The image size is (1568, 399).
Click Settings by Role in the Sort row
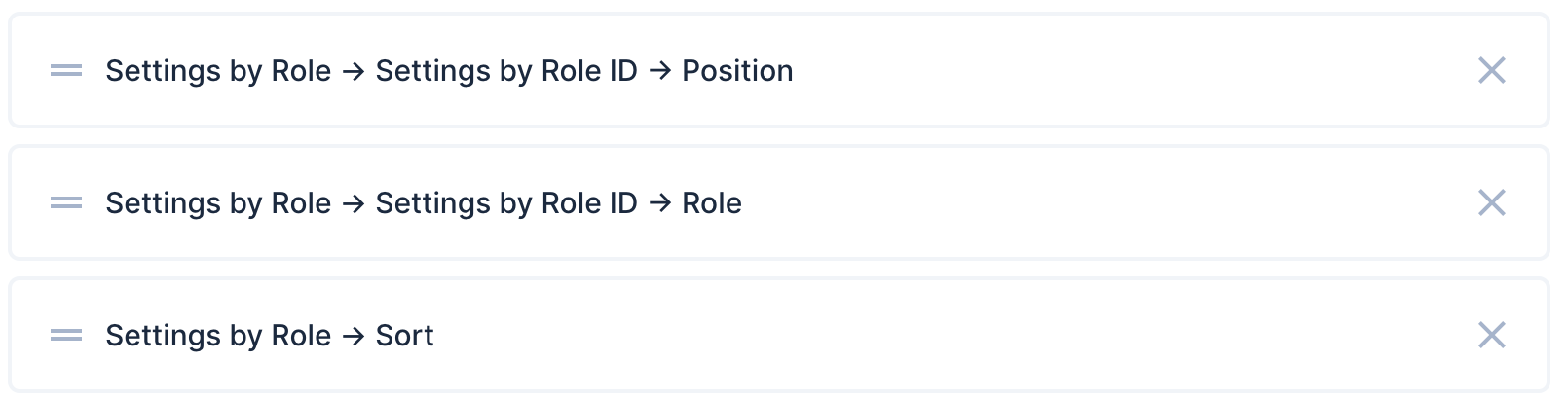pos(218,336)
